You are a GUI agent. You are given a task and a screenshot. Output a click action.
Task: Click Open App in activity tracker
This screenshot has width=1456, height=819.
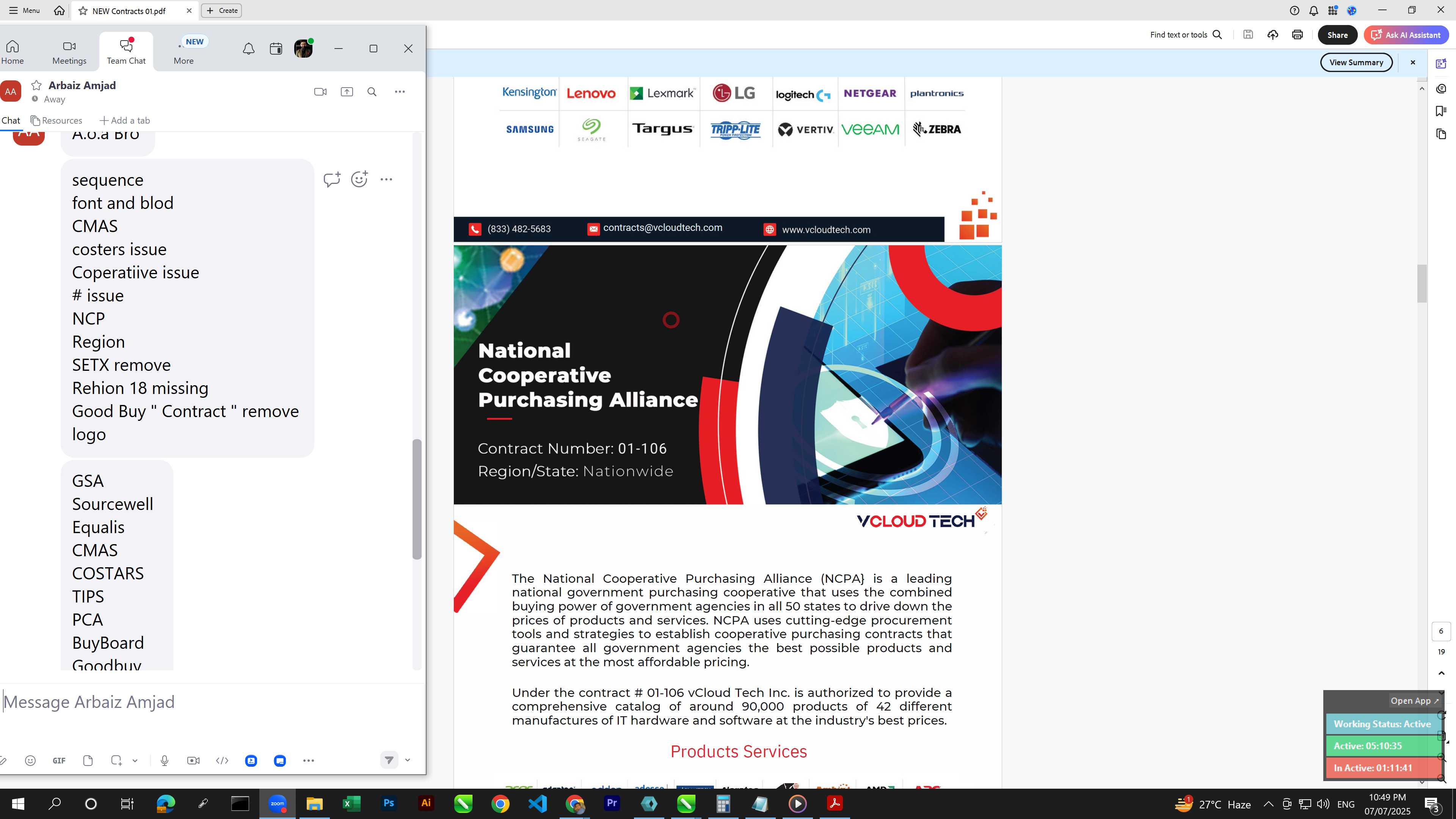coord(1414,701)
